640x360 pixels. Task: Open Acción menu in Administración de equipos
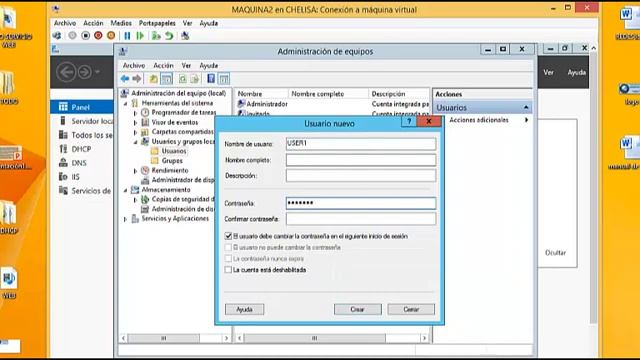pos(163,65)
